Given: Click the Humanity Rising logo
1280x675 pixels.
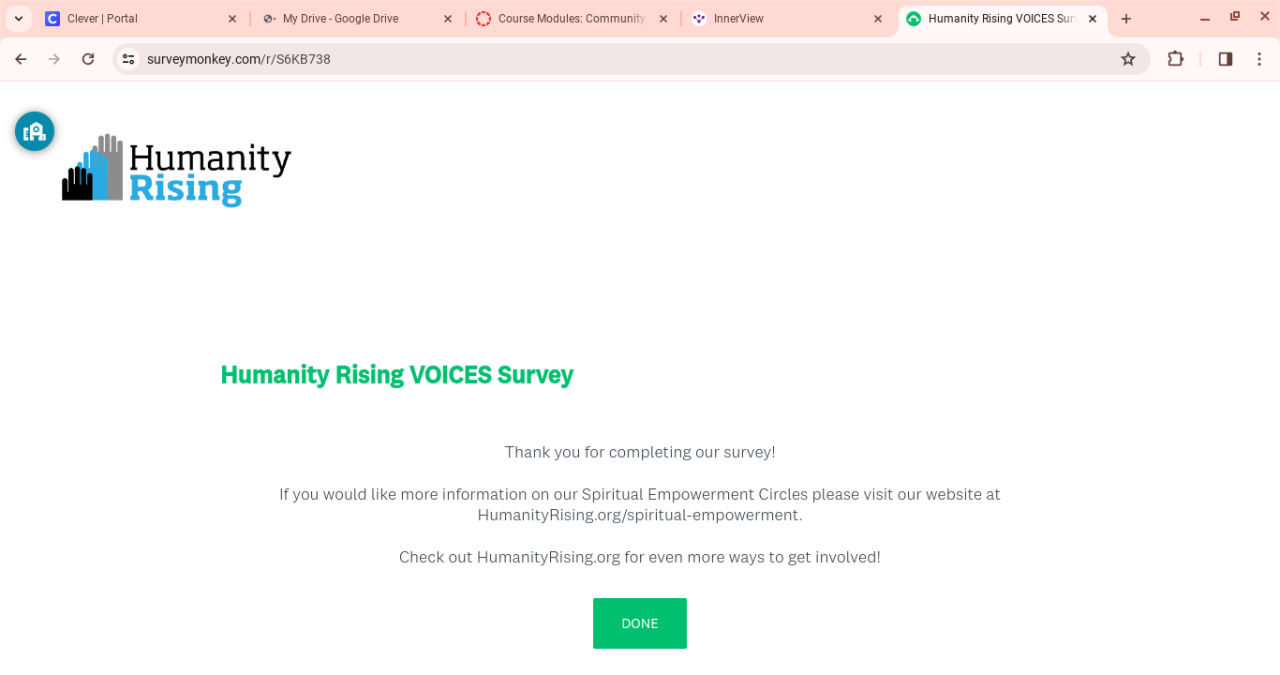Looking at the screenshot, I should (x=177, y=171).
